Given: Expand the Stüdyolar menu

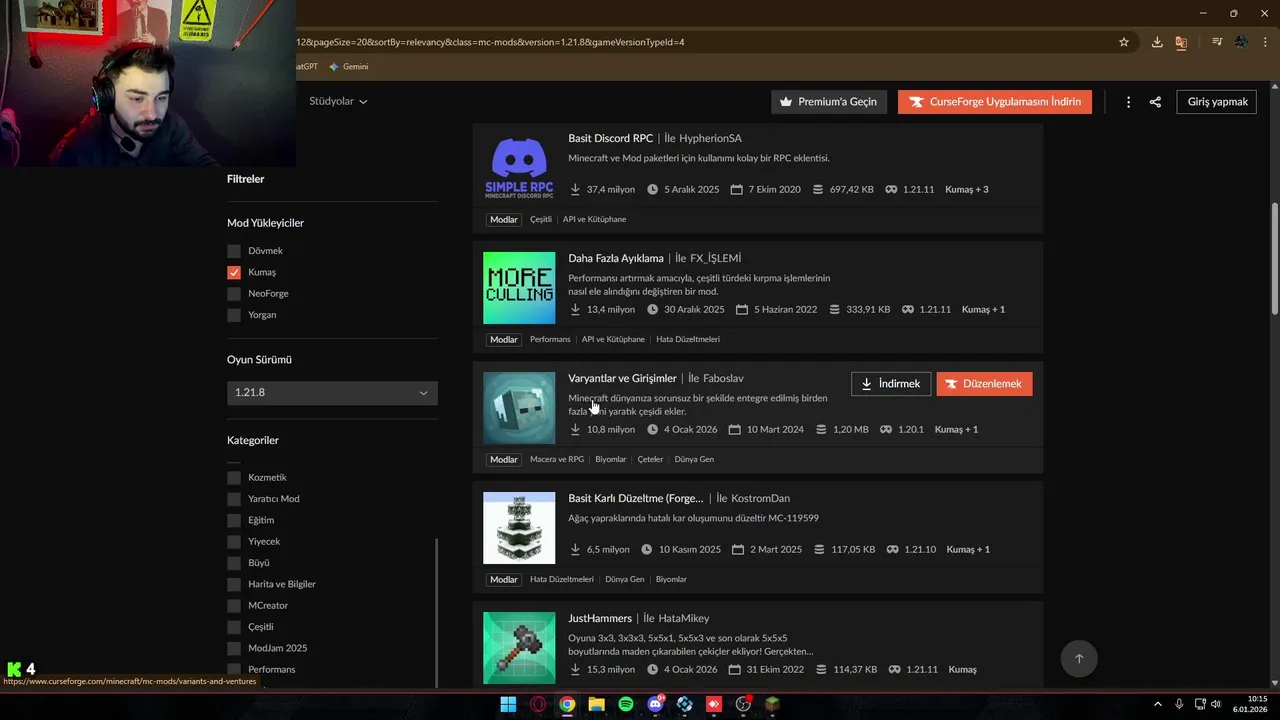Looking at the screenshot, I should click(338, 102).
